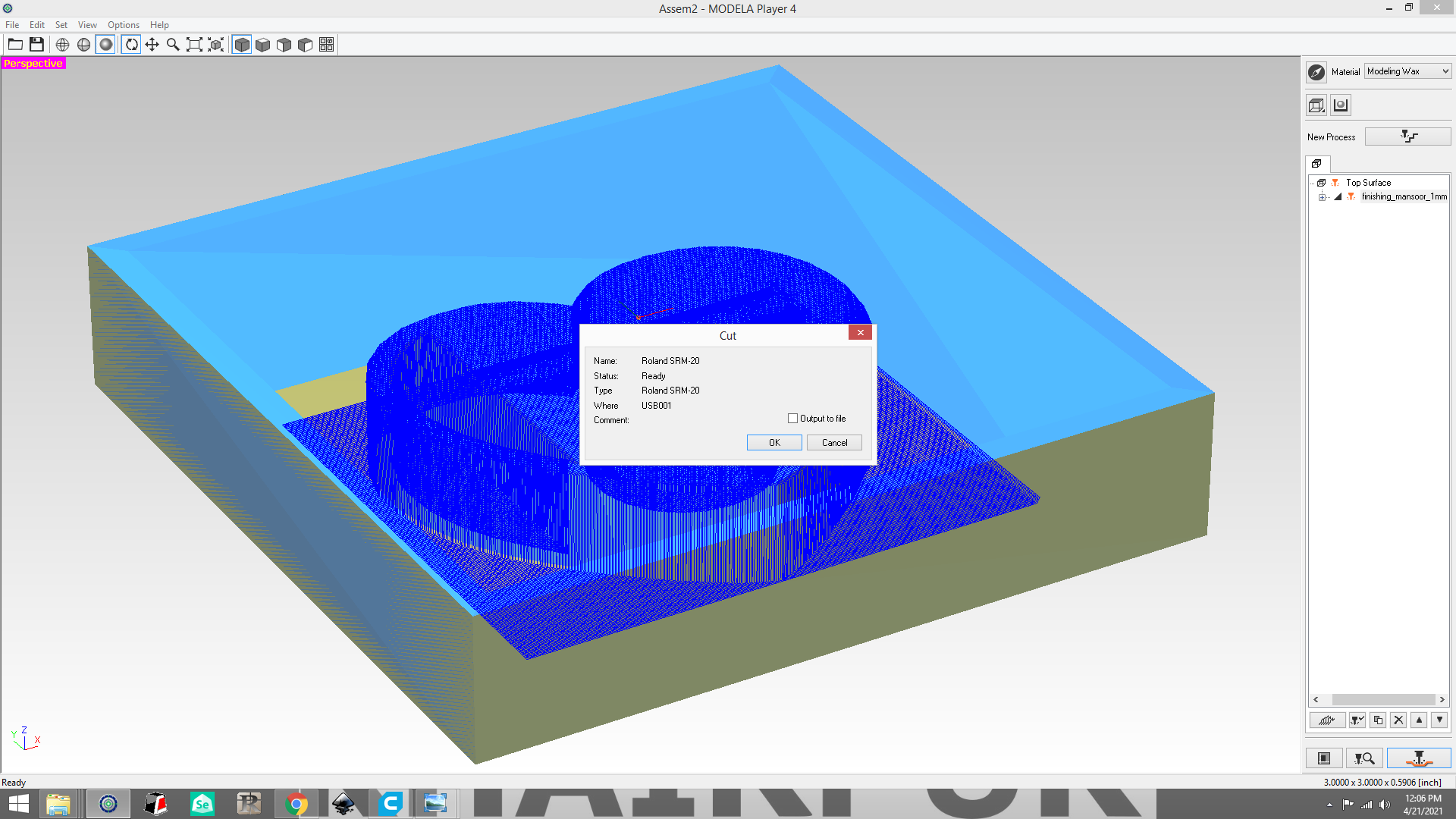Toggle the perspective cube view button
1456x819 pixels.
tap(242, 45)
